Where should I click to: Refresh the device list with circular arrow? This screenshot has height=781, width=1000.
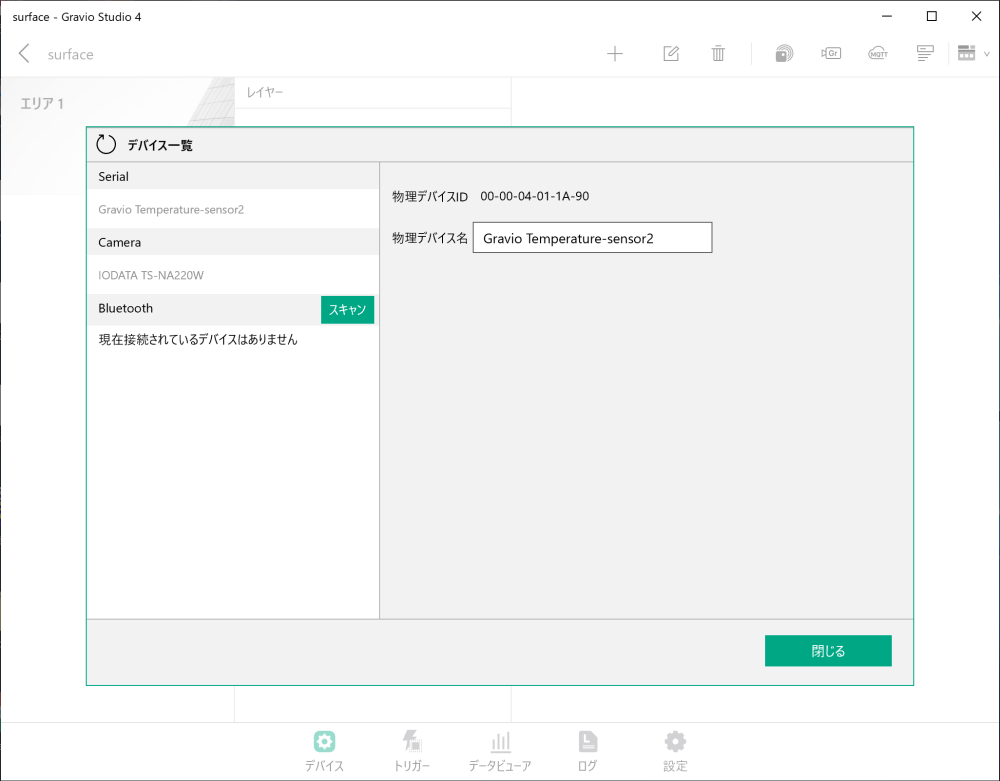point(106,145)
